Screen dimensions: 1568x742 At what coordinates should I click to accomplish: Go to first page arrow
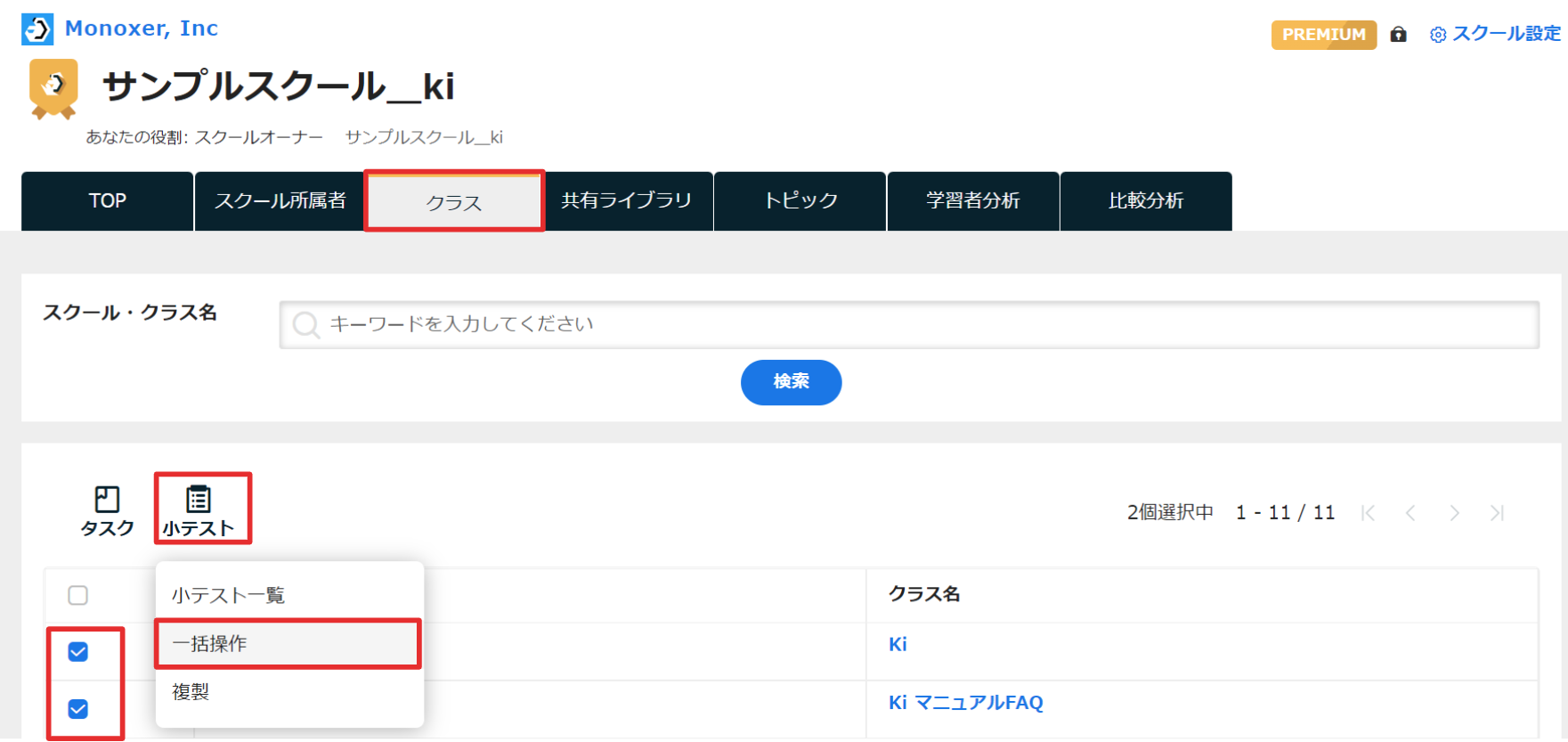(1369, 513)
